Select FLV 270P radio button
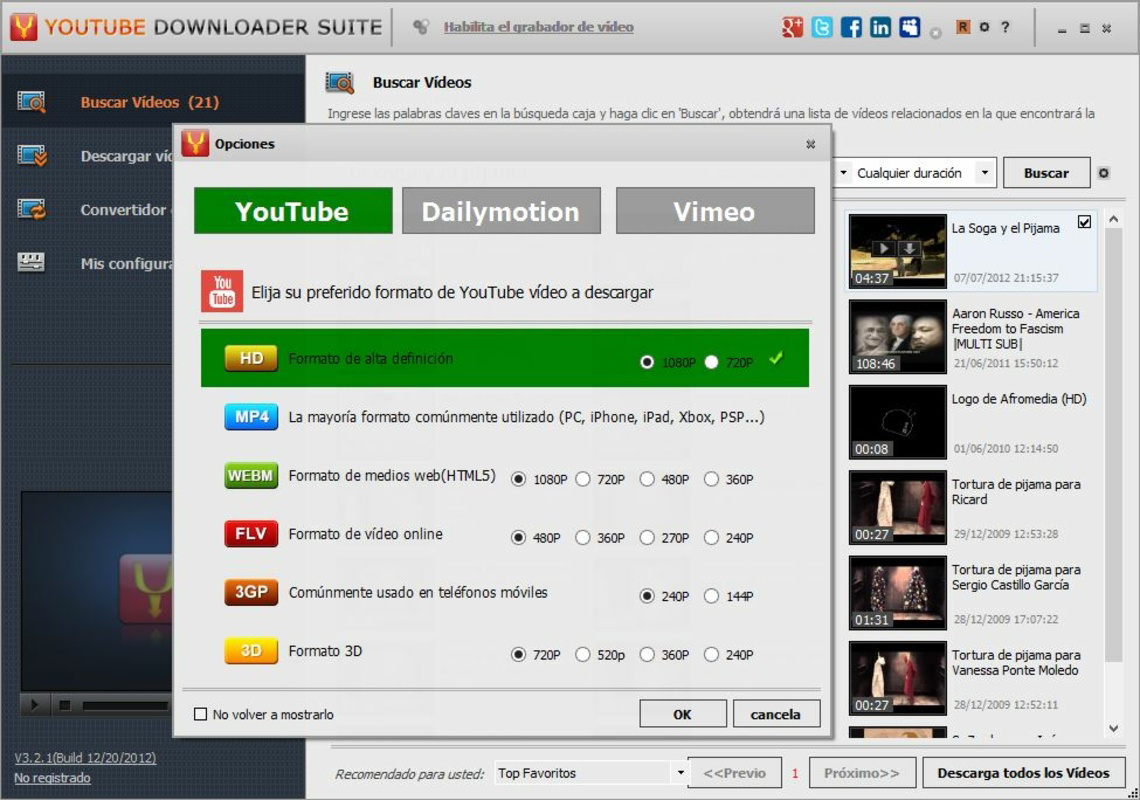The height and width of the screenshot is (800, 1140). pos(647,537)
